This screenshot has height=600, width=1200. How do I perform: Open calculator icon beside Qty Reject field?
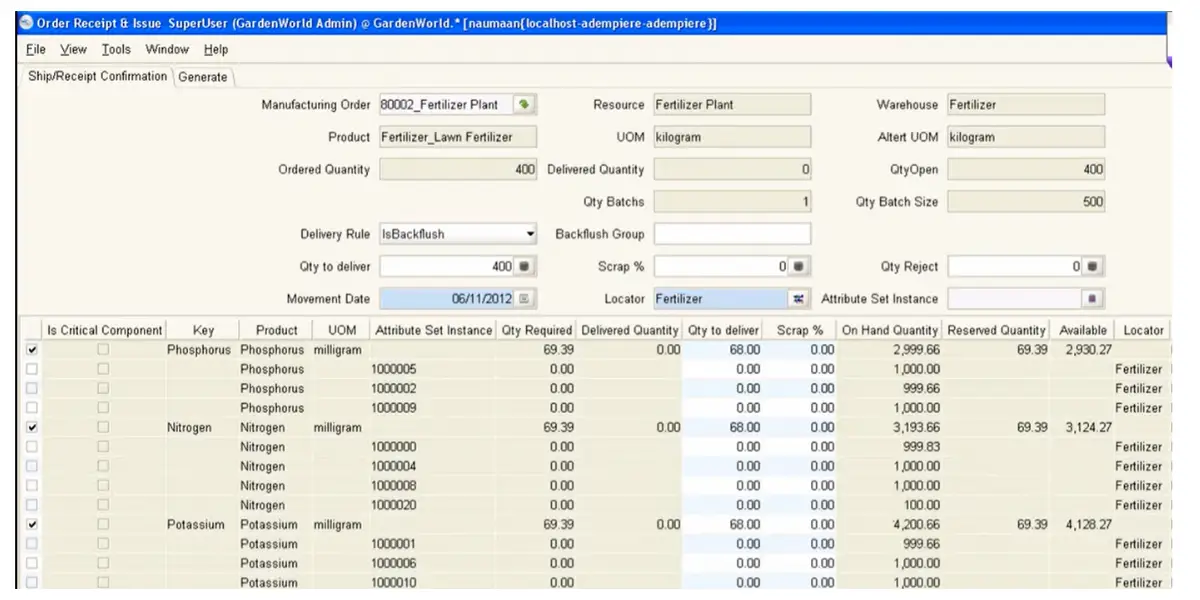(x=1092, y=267)
